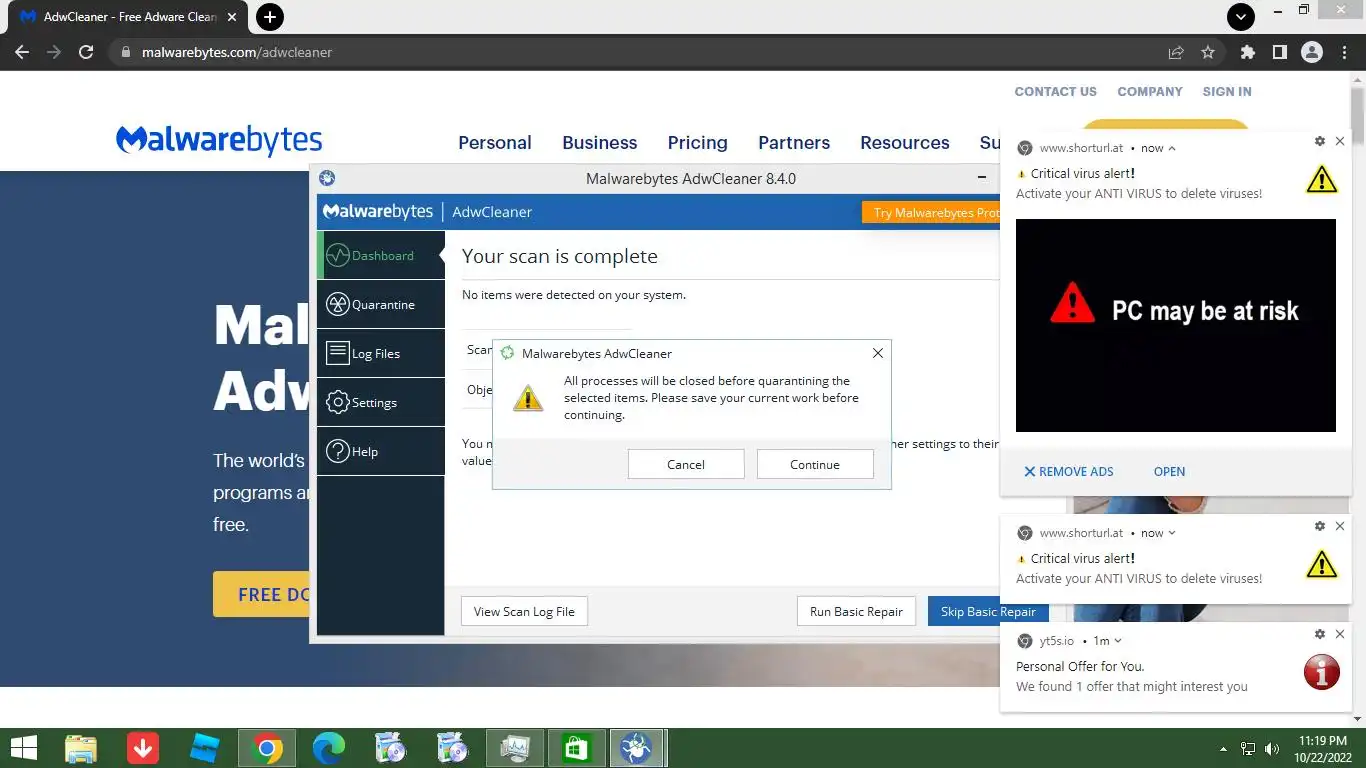Collapse the first shorturl.at notification chevron

1172,148
